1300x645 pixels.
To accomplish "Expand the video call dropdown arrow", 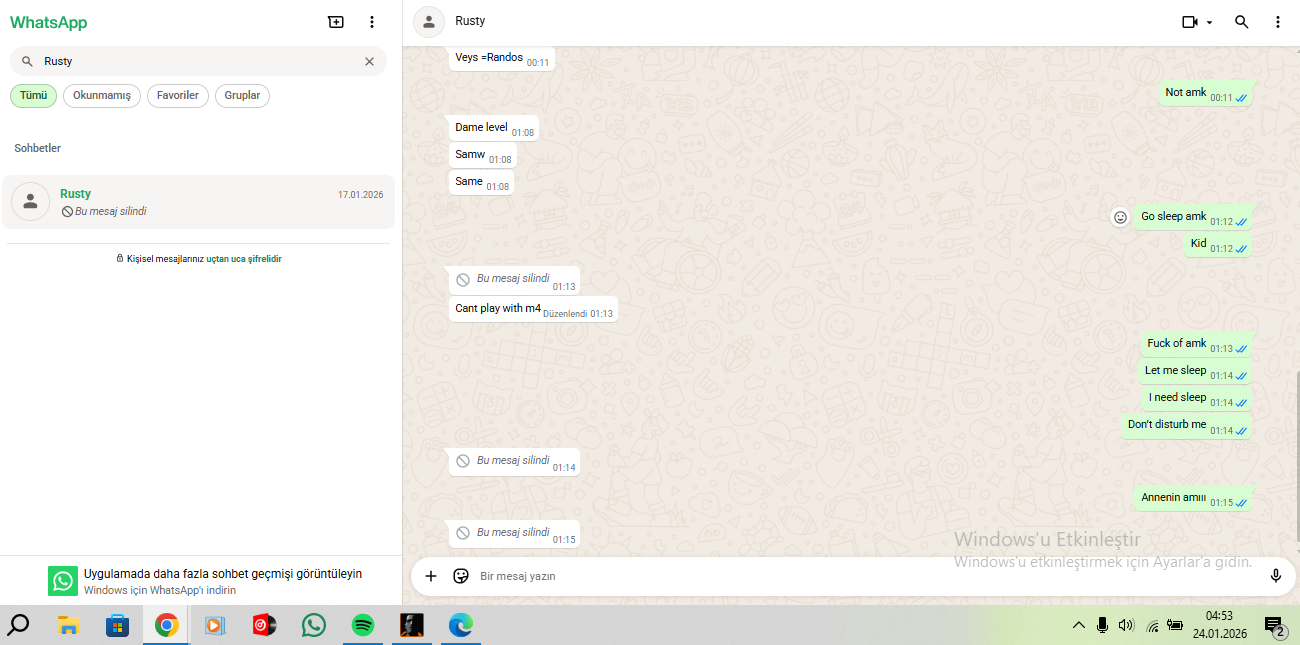I will coord(1209,22).
